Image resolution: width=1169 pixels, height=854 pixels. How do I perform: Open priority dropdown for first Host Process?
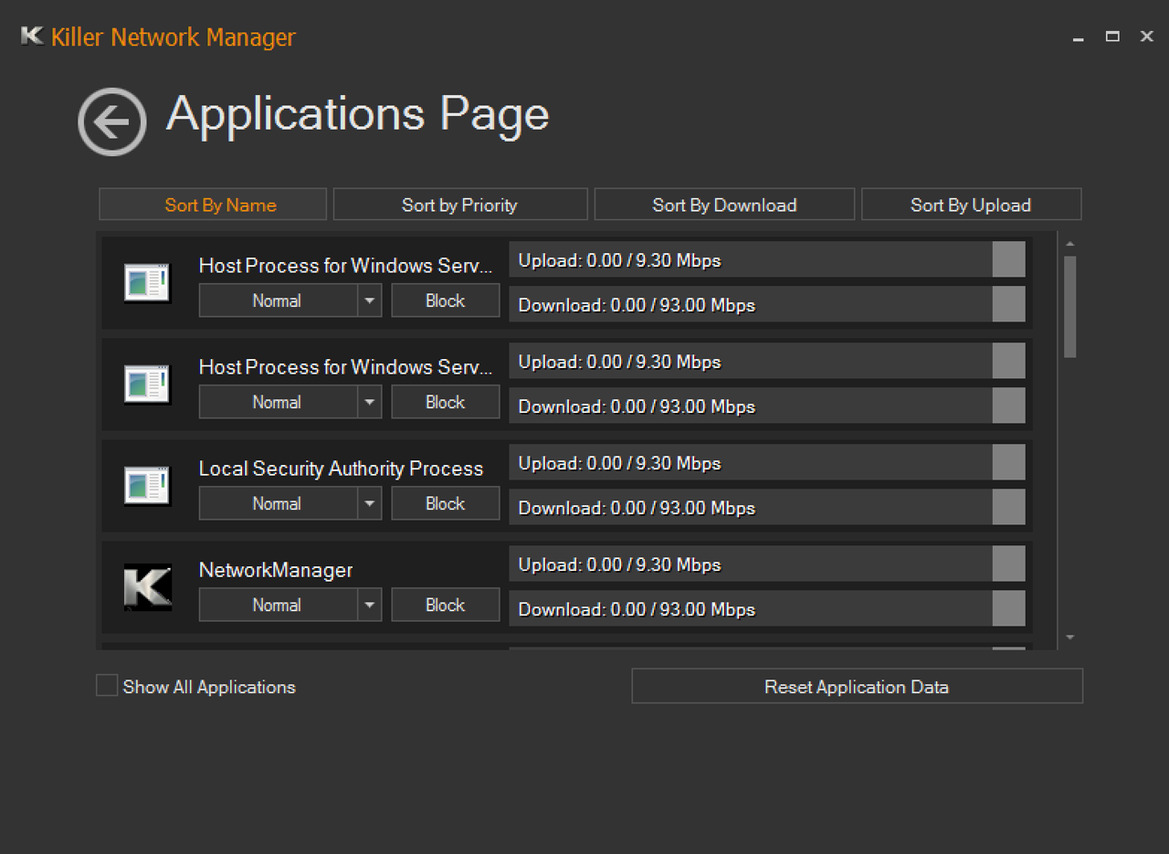tap(369, 301)
